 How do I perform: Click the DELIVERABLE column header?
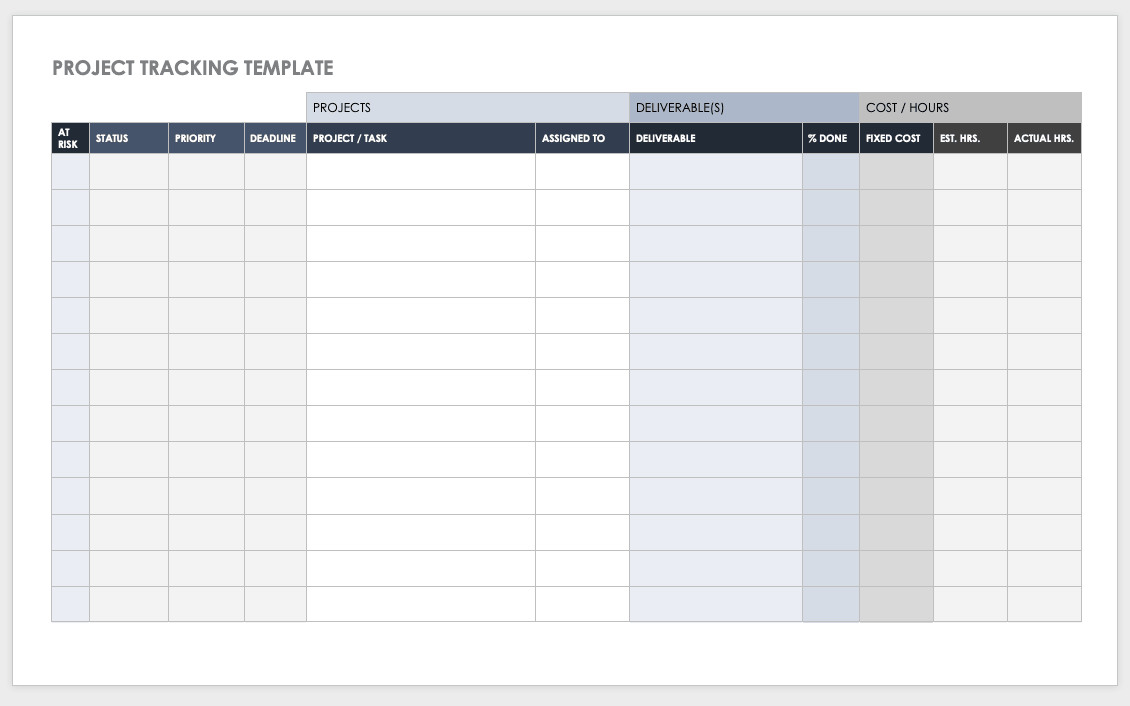click(x=715, y=138)
